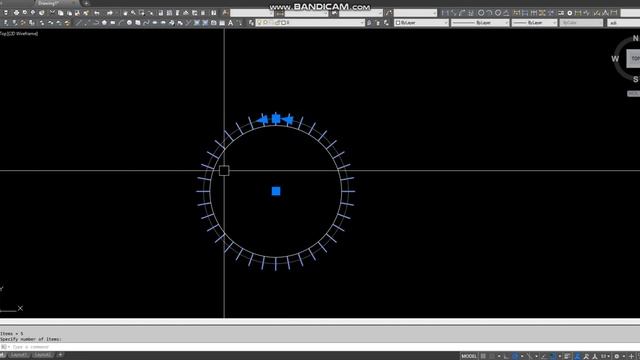Viewport: 640px width, 360px height.
Task: Toggle lineweight display in status bar
Action: [x=567, y=356]
